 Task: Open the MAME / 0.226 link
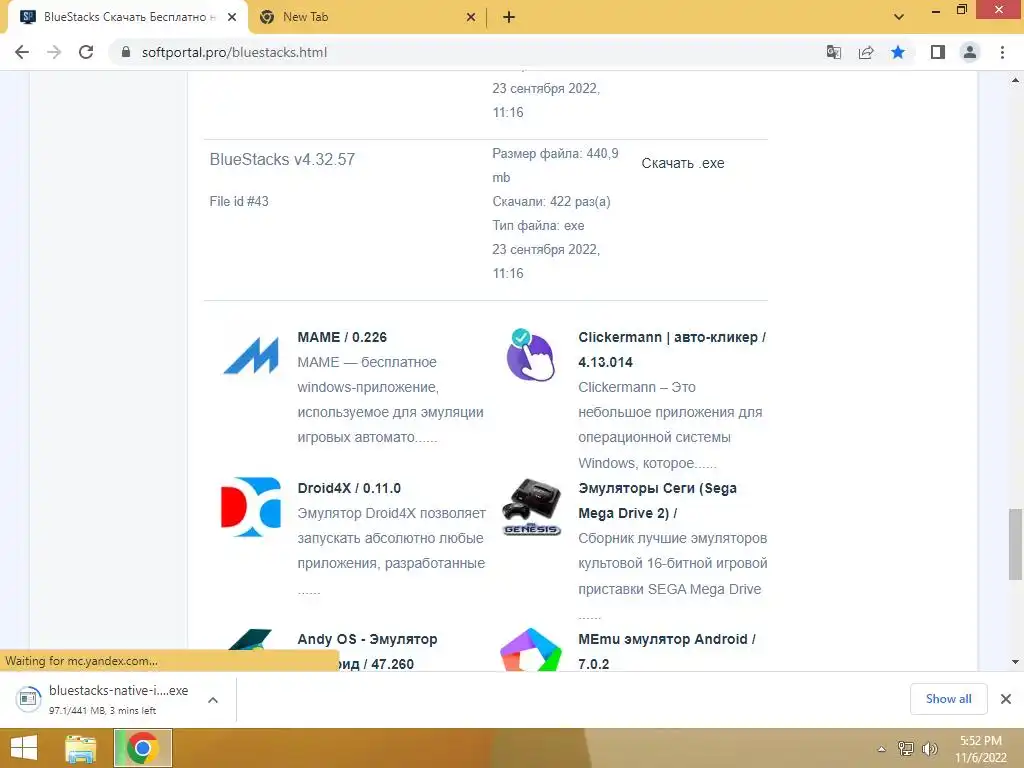tap(342, 337)
